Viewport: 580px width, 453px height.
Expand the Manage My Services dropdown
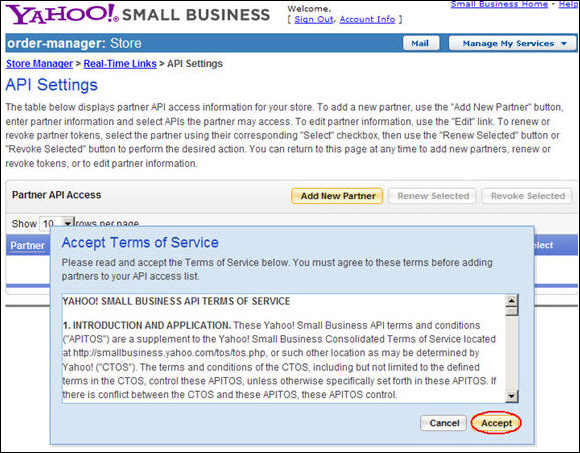point(513,43)
